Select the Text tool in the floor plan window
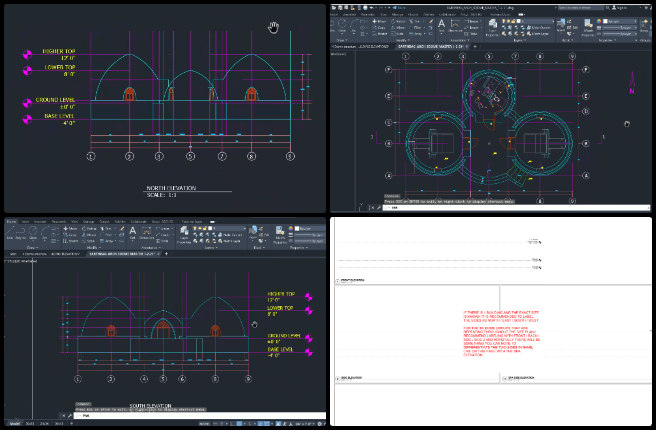 pos(441,26)
